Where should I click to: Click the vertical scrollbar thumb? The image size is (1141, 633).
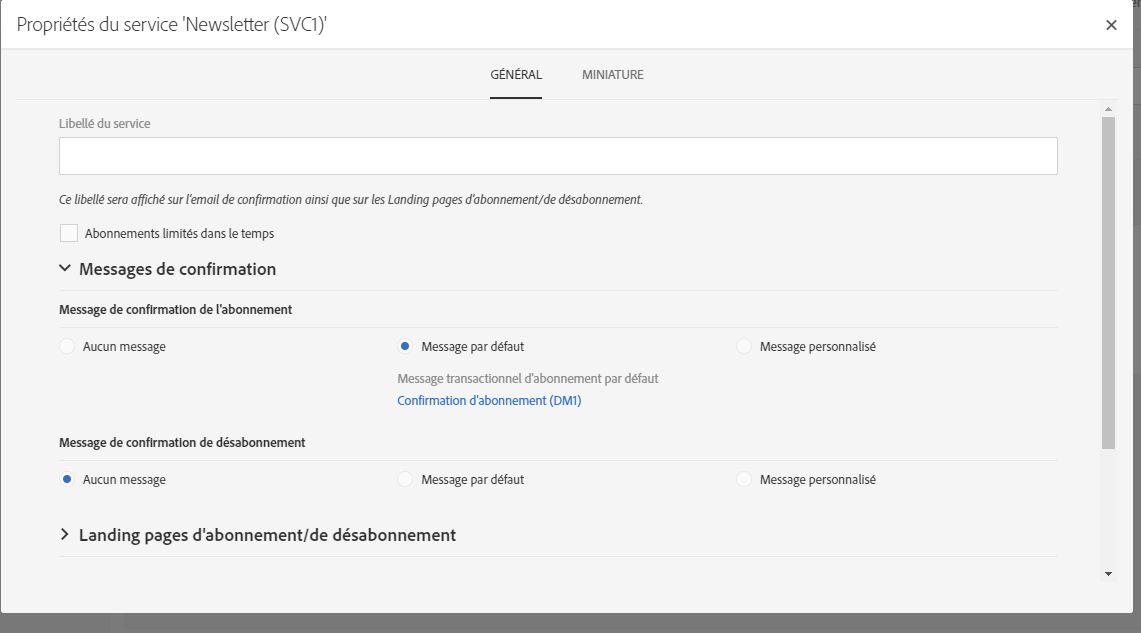pos(1108,280)
